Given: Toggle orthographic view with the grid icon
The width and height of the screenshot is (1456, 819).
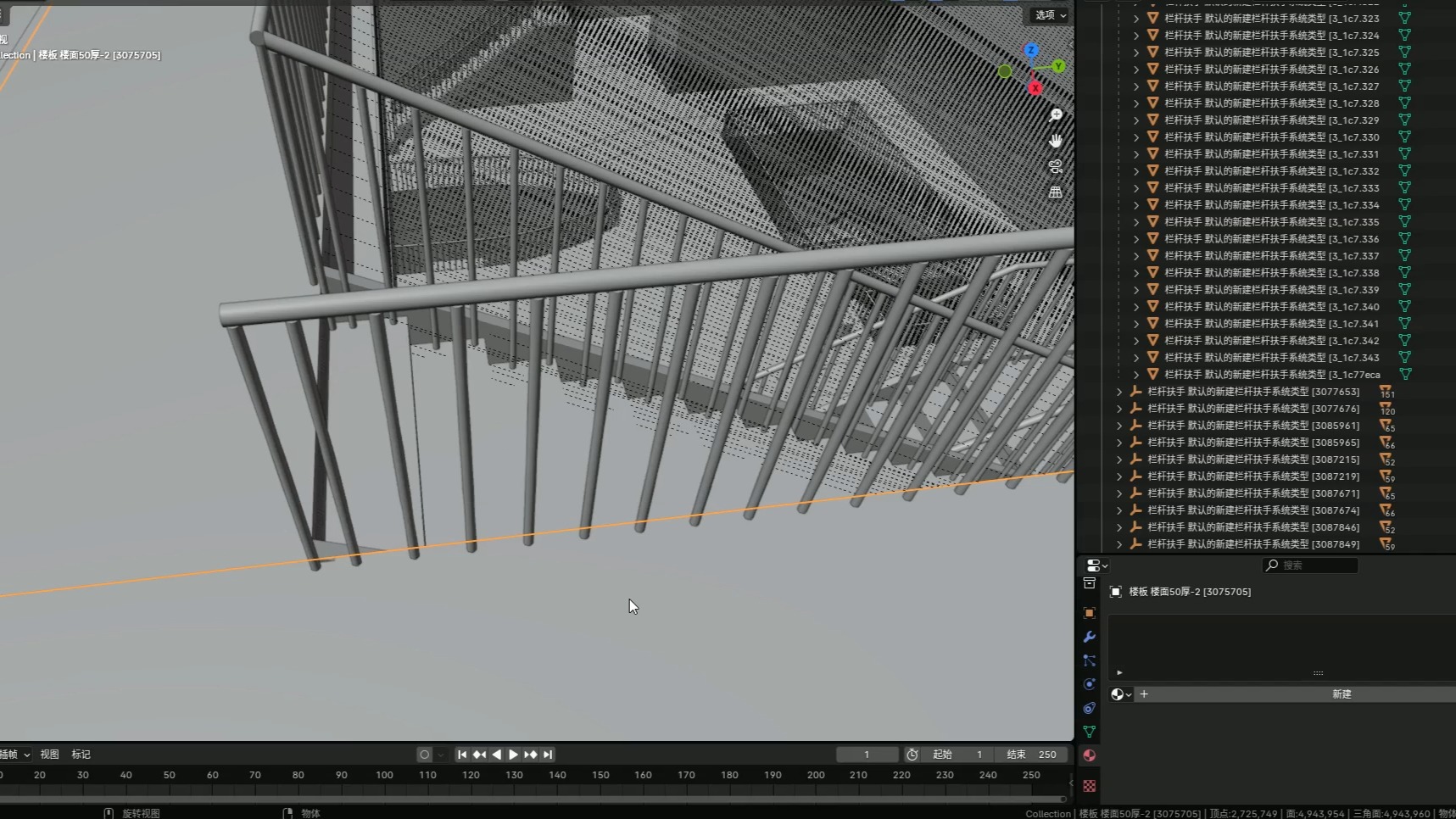Looking at the screenshot, I should click(1056, 192).
